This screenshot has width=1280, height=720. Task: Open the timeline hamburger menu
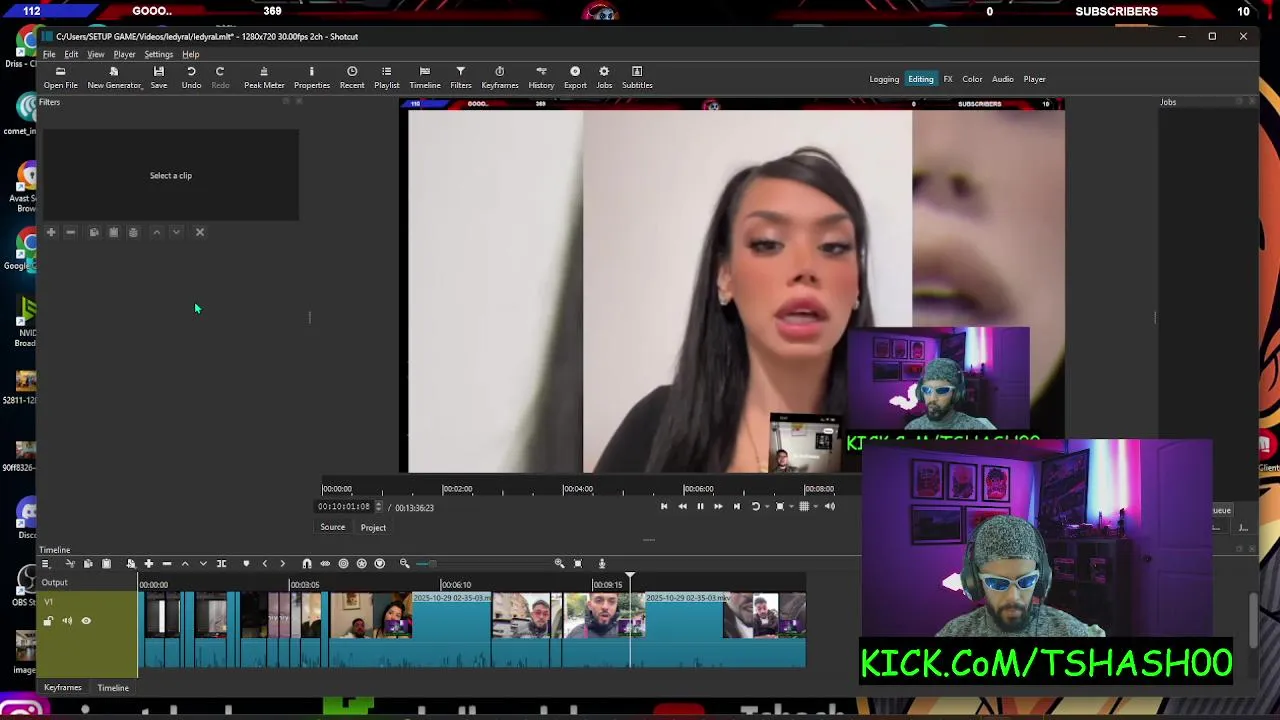pos(45,563)
